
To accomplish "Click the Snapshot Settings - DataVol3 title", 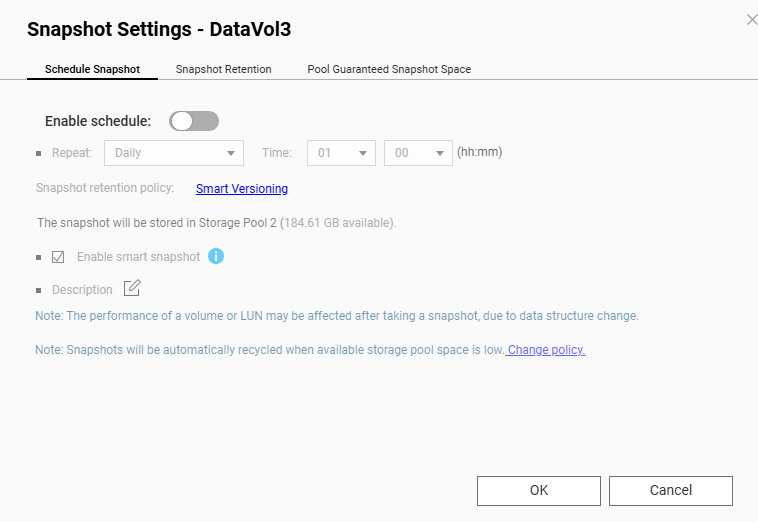I will click(159, 28).
